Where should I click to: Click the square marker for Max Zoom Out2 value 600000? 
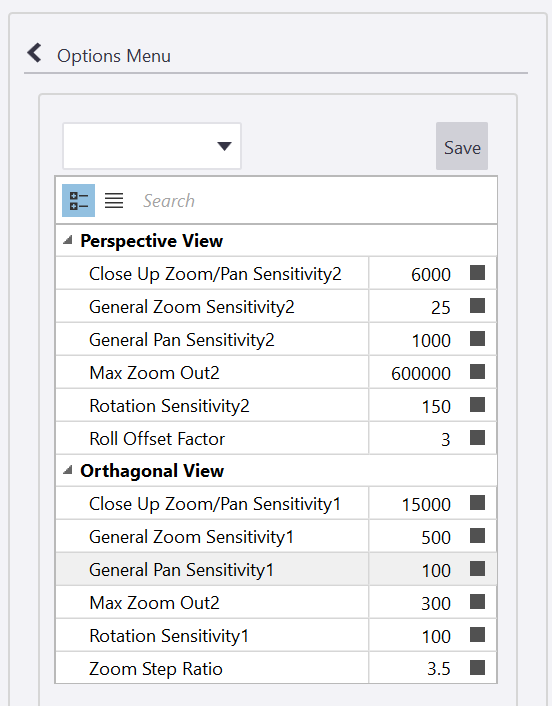click(x=477, y=371)
